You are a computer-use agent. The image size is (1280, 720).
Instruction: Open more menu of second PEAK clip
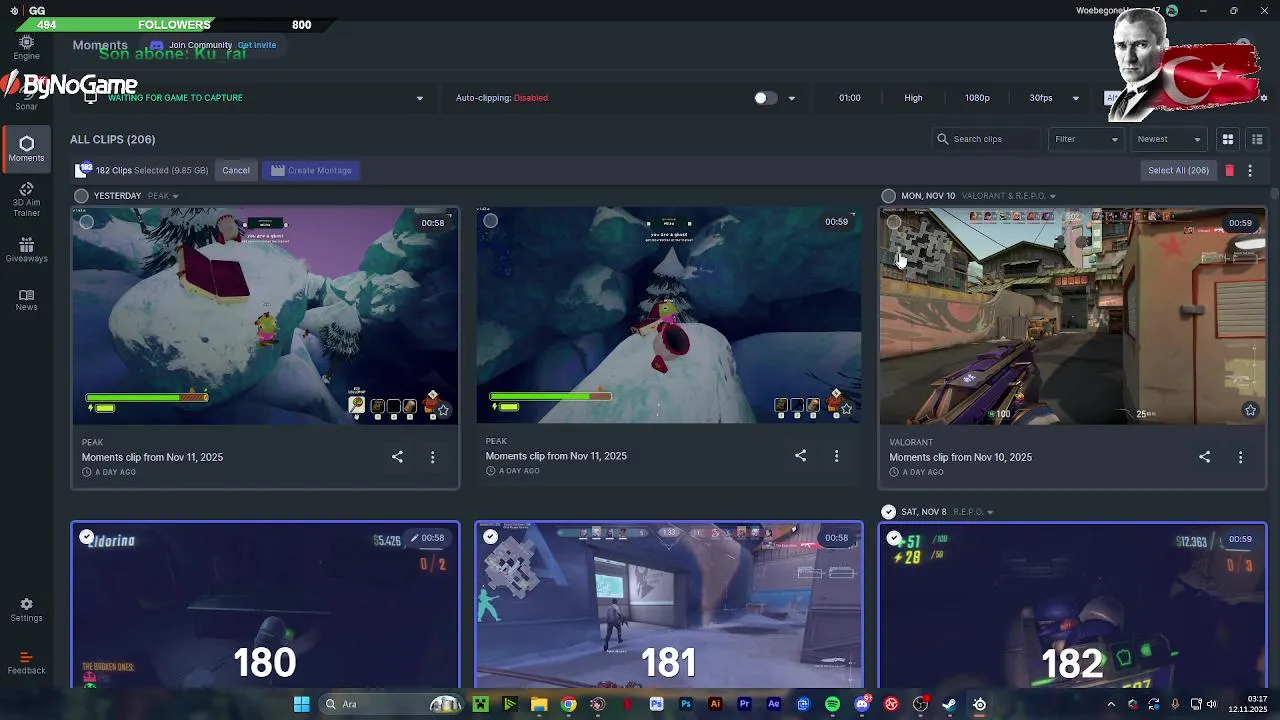837,456
